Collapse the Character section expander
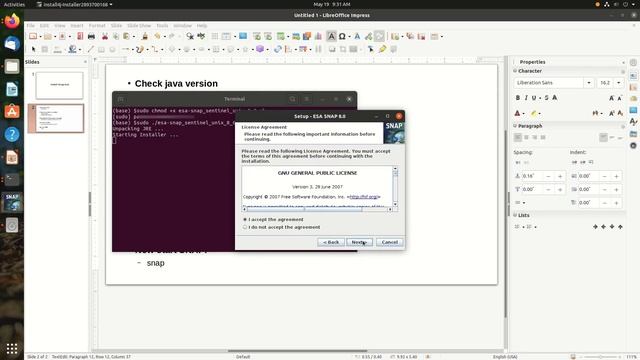Screen dimensions: 640x360 (x=515, y=71)
